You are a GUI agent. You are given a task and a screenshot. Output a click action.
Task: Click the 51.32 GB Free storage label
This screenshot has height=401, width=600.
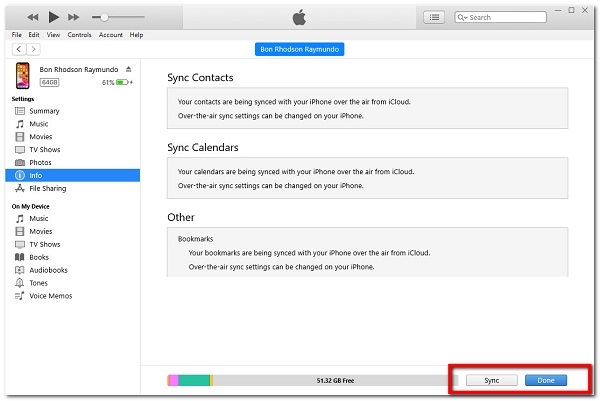coord(335,381)
